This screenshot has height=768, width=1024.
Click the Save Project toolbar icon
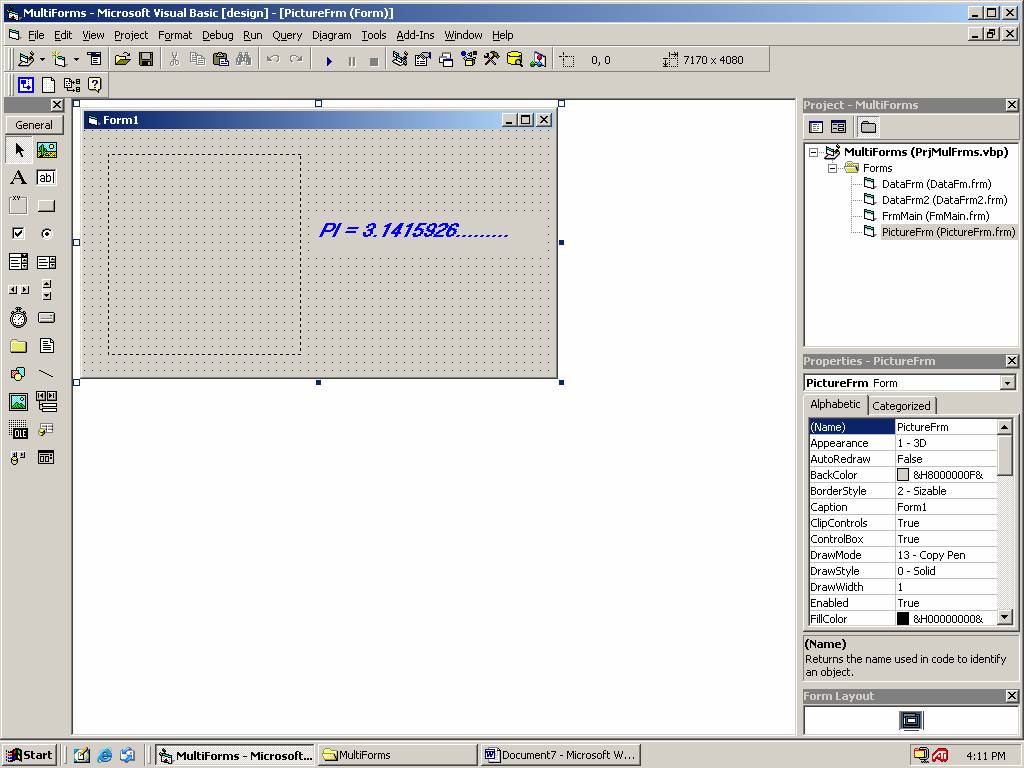point(146,60)
